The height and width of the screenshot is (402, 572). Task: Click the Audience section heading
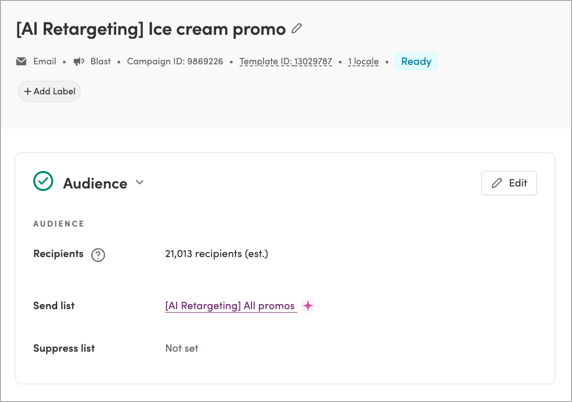click(95, 183)
